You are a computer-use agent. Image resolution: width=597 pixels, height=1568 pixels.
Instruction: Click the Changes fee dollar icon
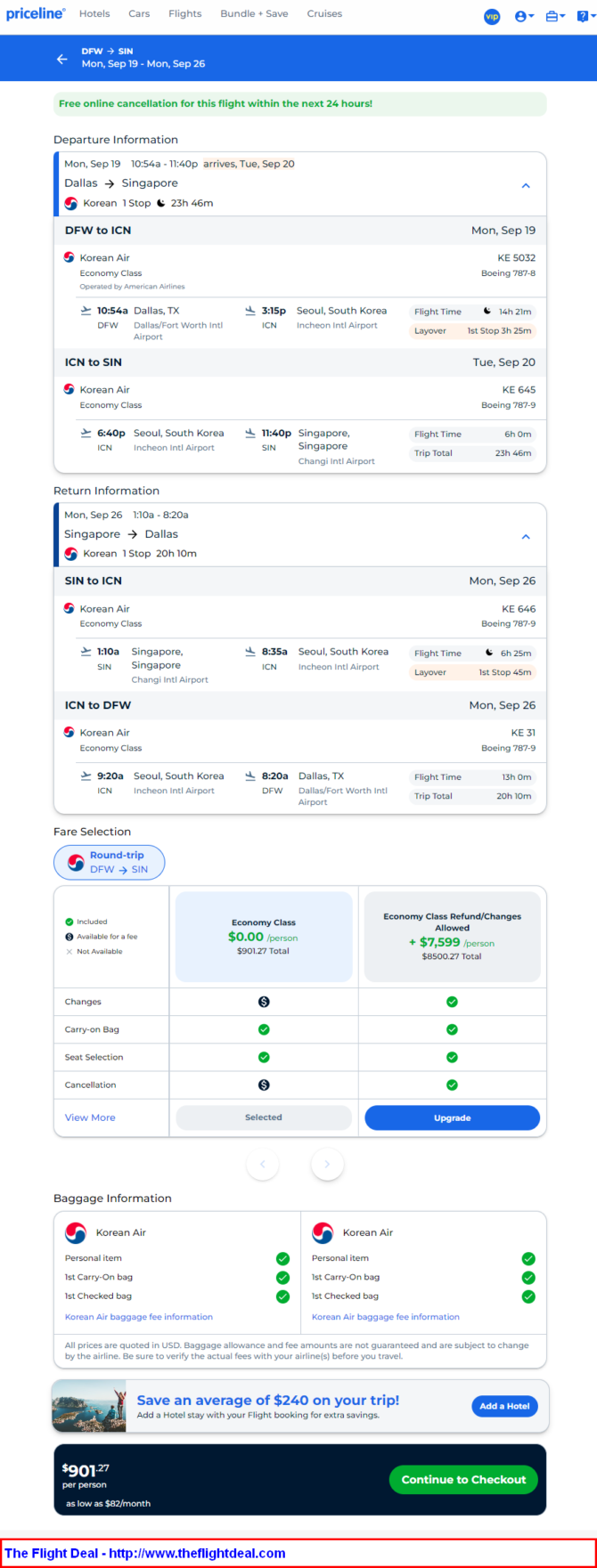[x=264, y=1002]
